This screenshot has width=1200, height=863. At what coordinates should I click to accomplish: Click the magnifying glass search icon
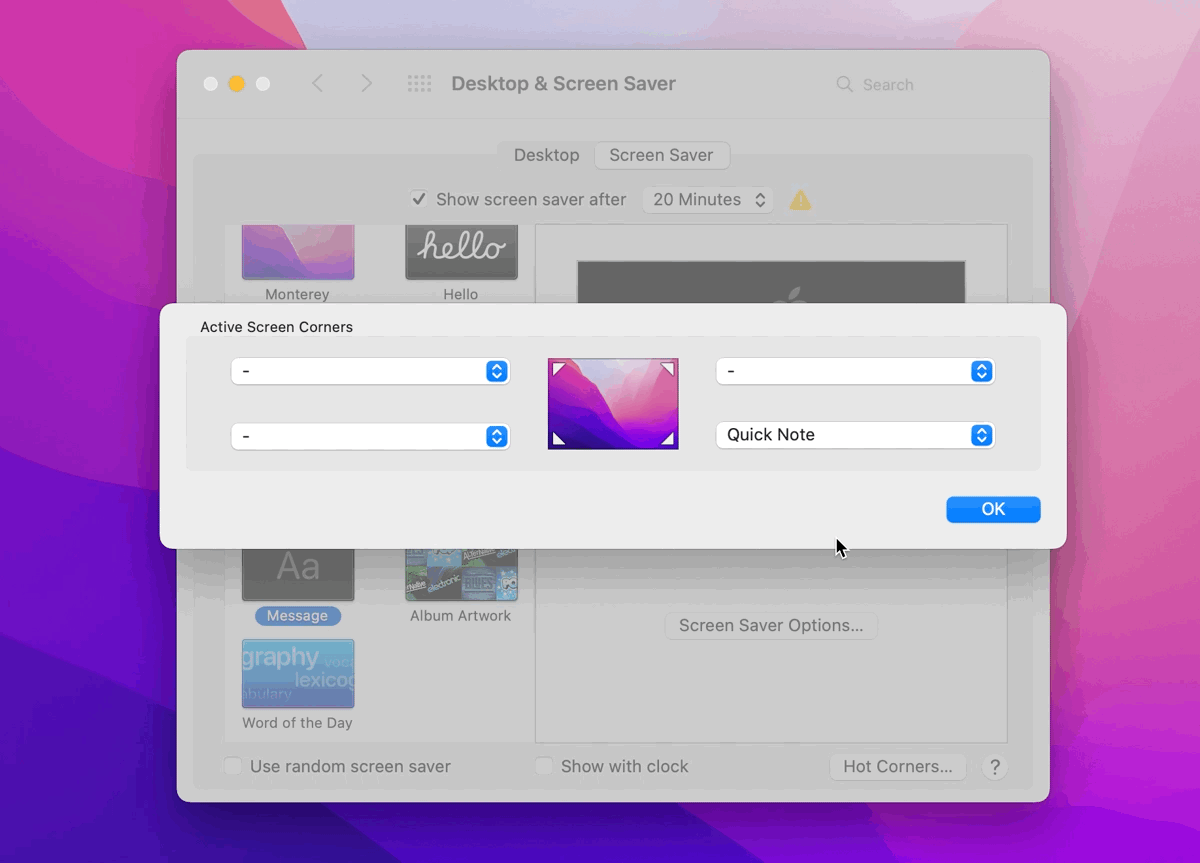(845, 85)
